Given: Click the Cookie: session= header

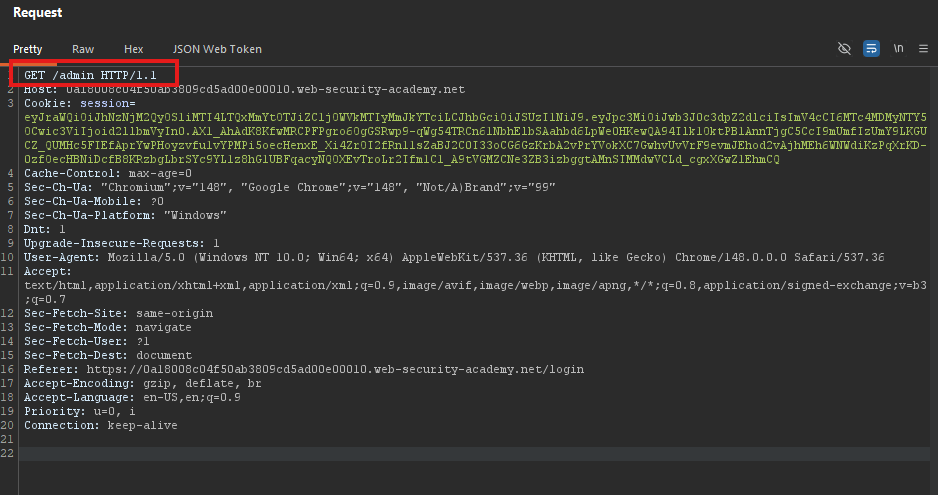Looking at the screenshot, I should click(80, 103).
